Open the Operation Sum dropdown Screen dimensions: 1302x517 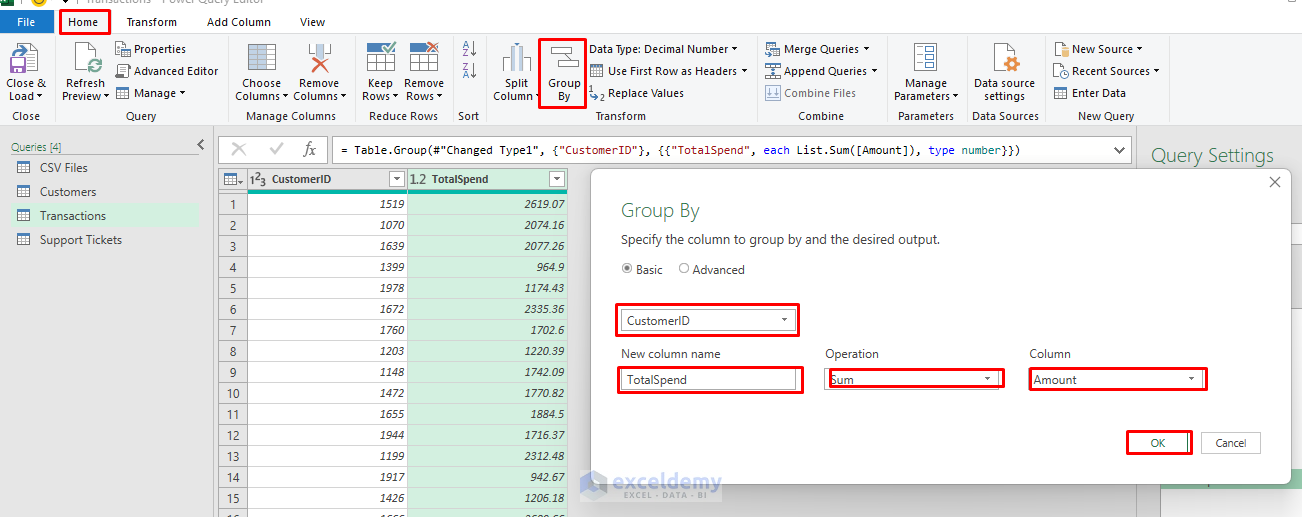[913, 380]
